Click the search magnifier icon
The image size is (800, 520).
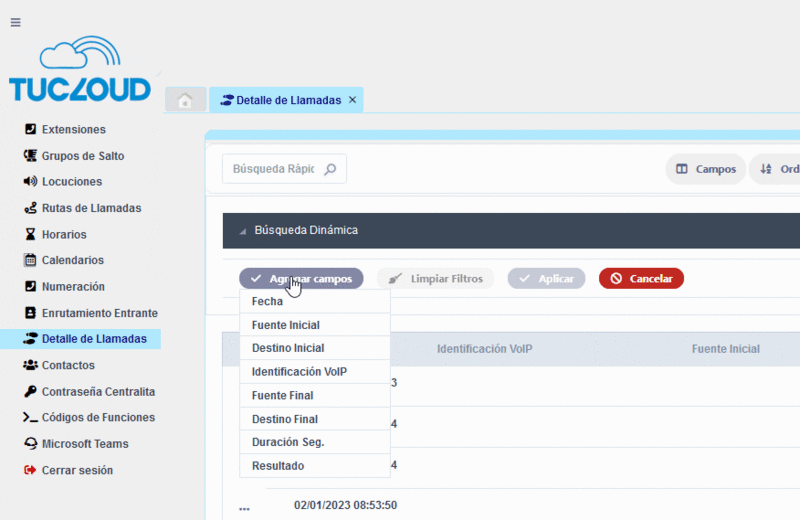click(331, 169)
